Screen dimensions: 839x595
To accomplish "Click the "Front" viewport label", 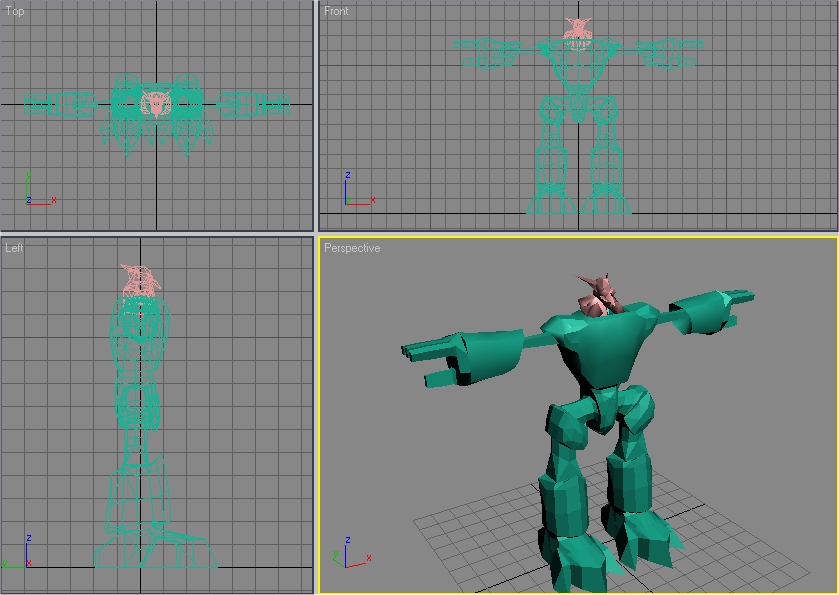I will [x=336, y=11].
